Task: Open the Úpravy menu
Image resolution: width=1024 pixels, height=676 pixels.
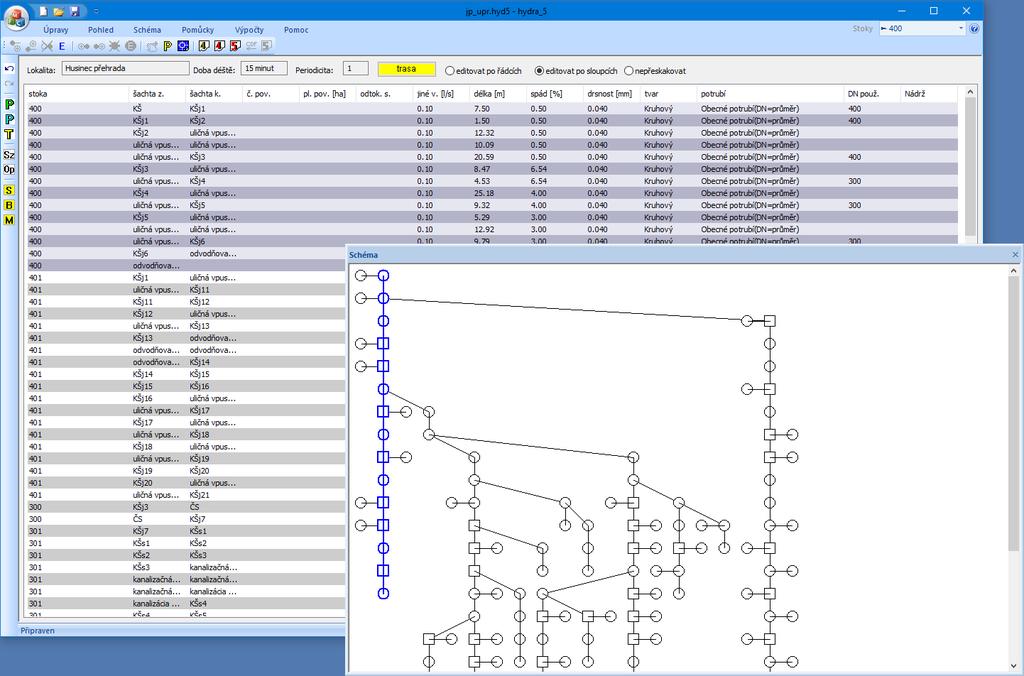Action: [x=56, y=30]
